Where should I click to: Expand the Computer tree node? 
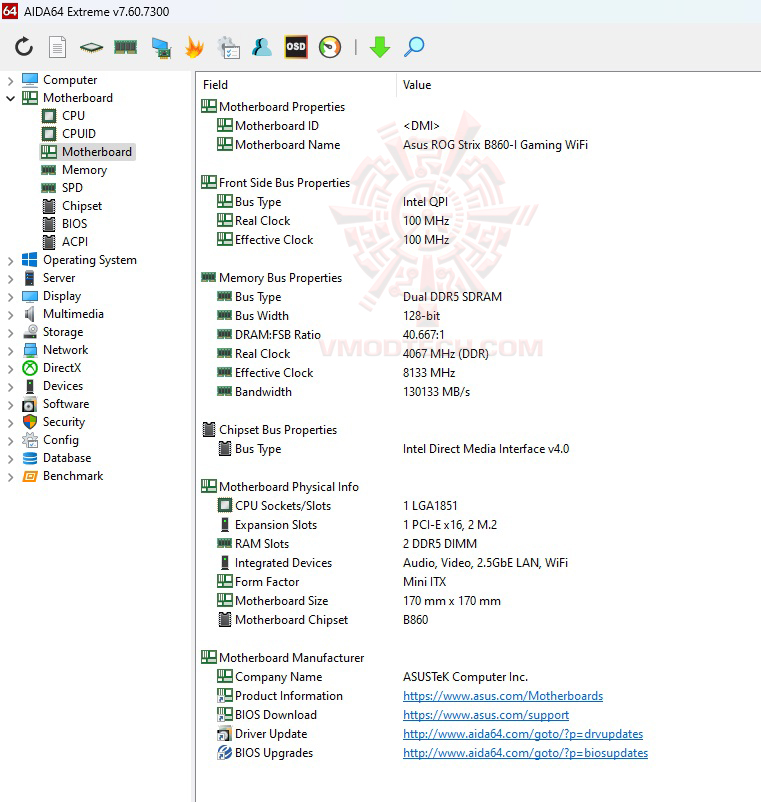pyautogui.click(x=10, y=80)
